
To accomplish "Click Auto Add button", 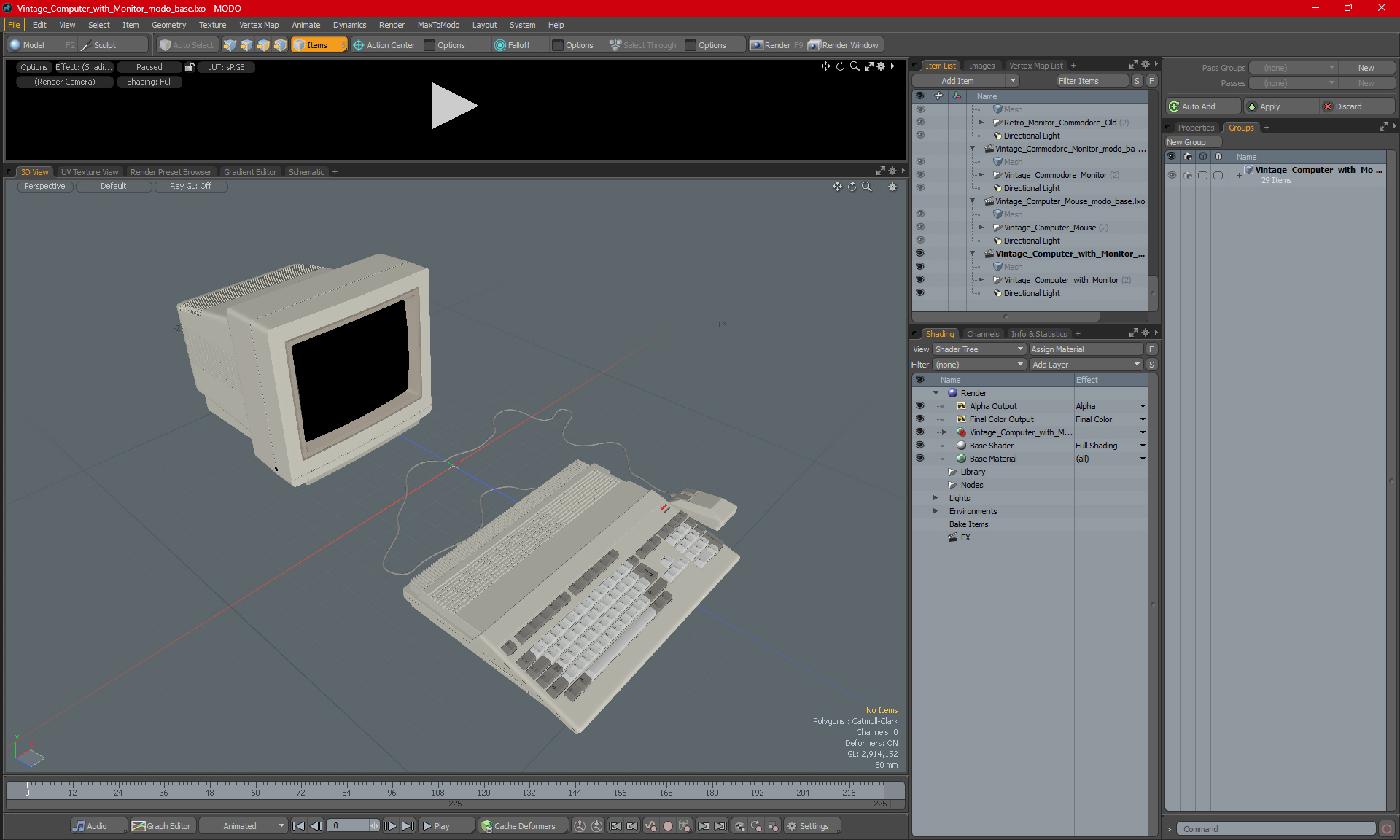I will tap(1202, 106).
